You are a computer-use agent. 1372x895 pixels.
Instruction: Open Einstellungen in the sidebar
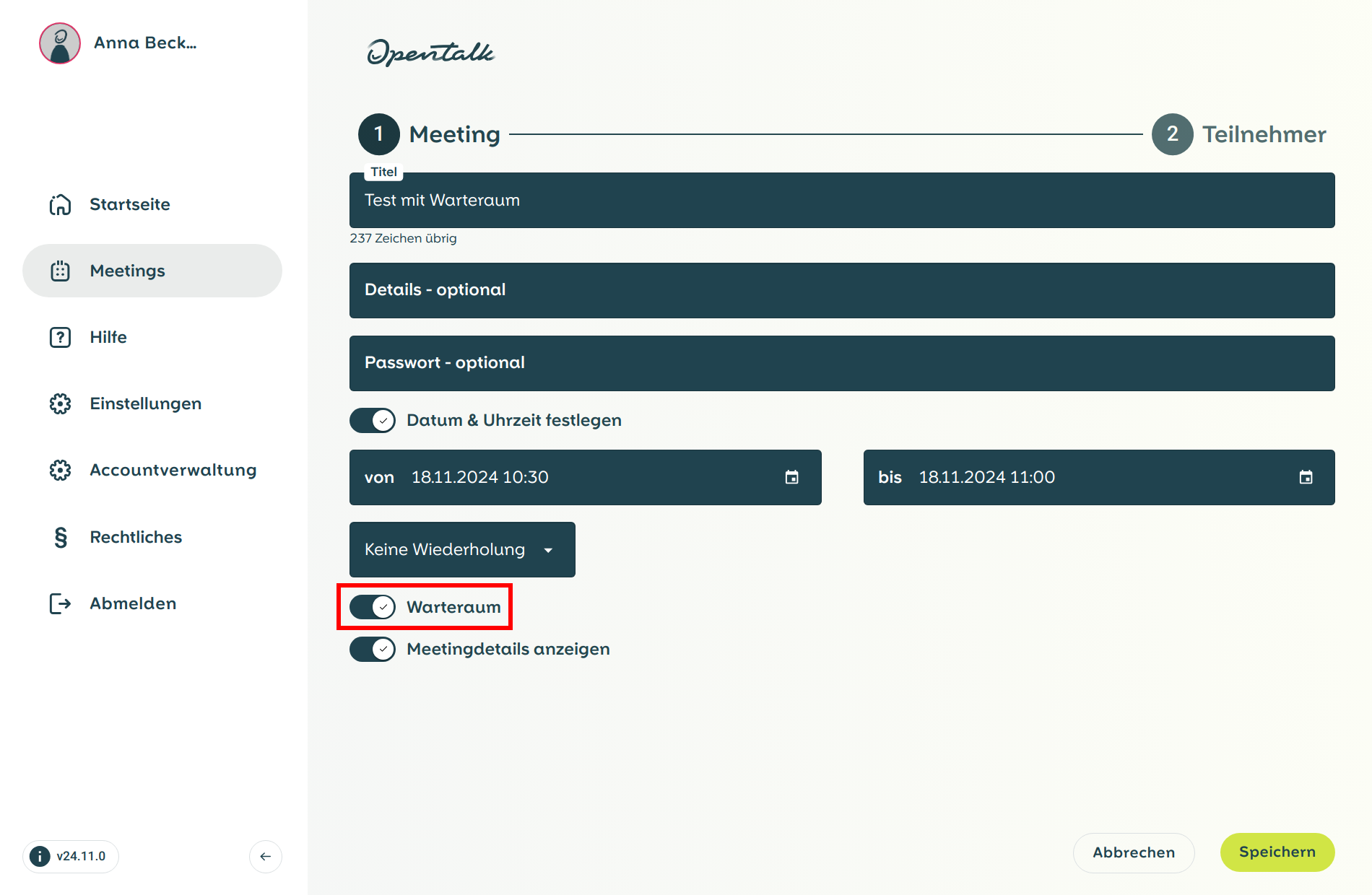[145, 403]
